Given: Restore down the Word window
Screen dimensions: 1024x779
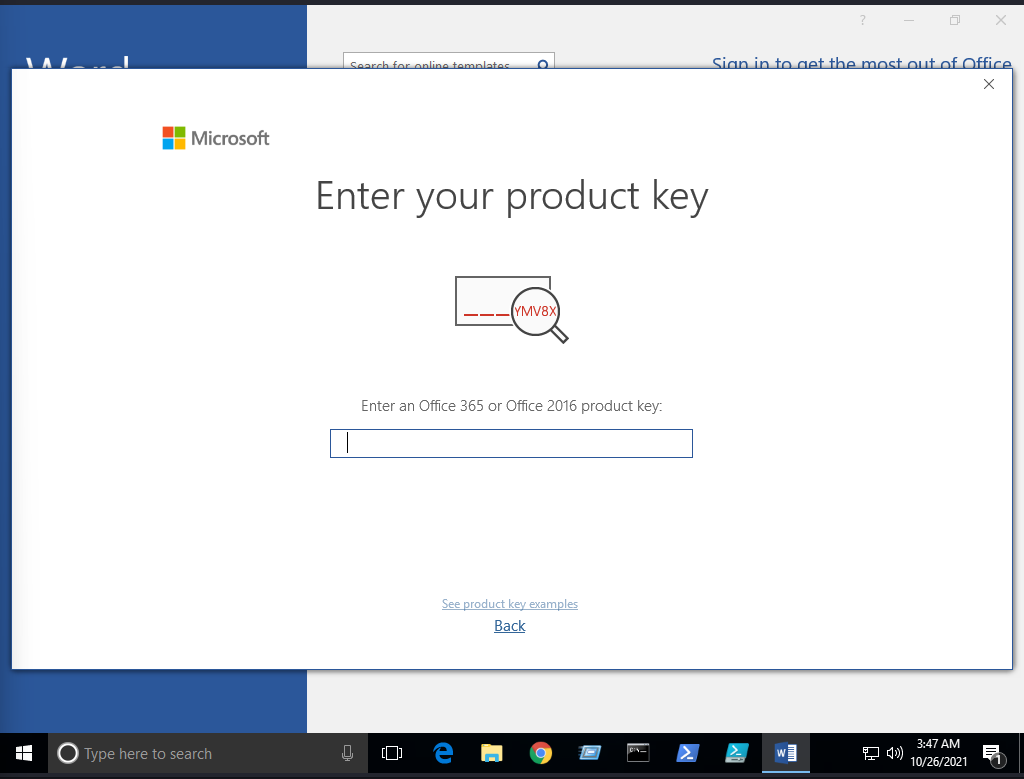Looking at the screenshot, I should click(955, 20).
